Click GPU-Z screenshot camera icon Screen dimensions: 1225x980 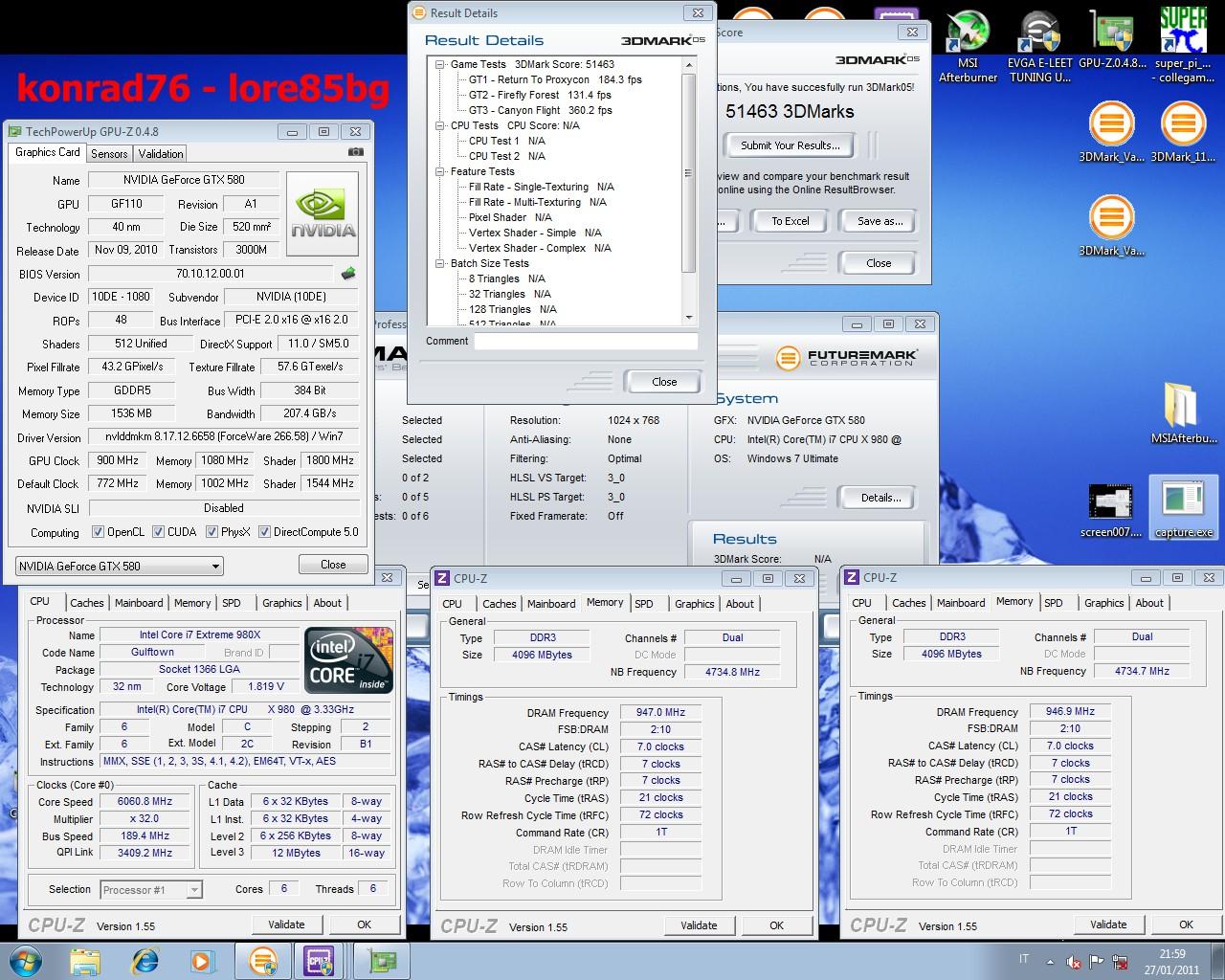coord(355,152)
